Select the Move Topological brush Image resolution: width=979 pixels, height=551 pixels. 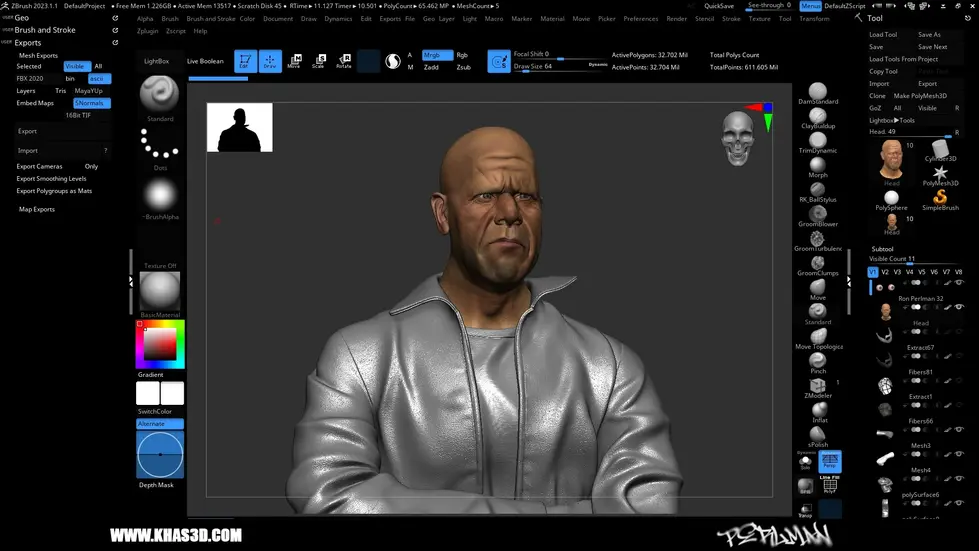pyautogui.click(x=819, y=339)
